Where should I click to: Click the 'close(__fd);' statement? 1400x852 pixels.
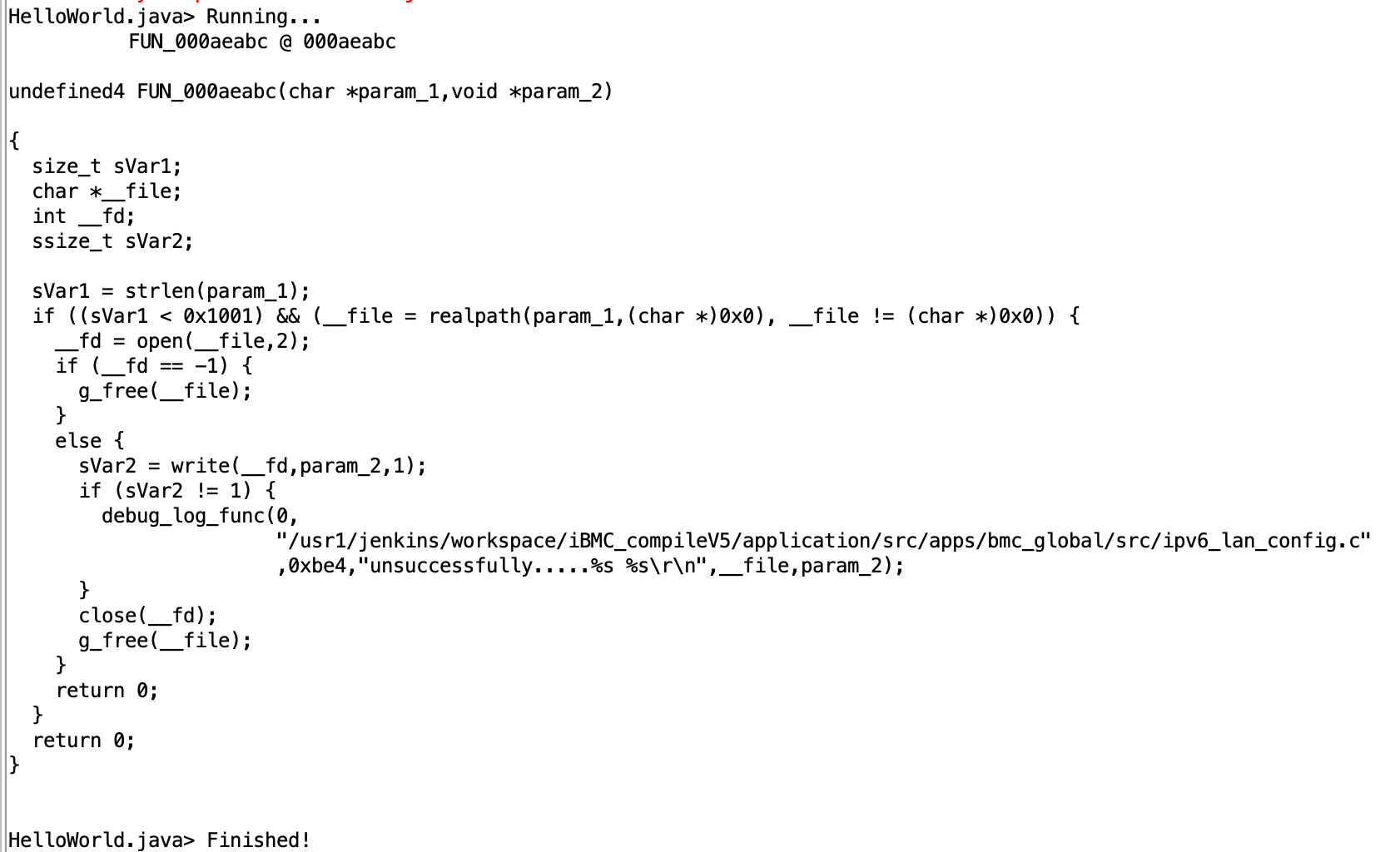(147, 616)
